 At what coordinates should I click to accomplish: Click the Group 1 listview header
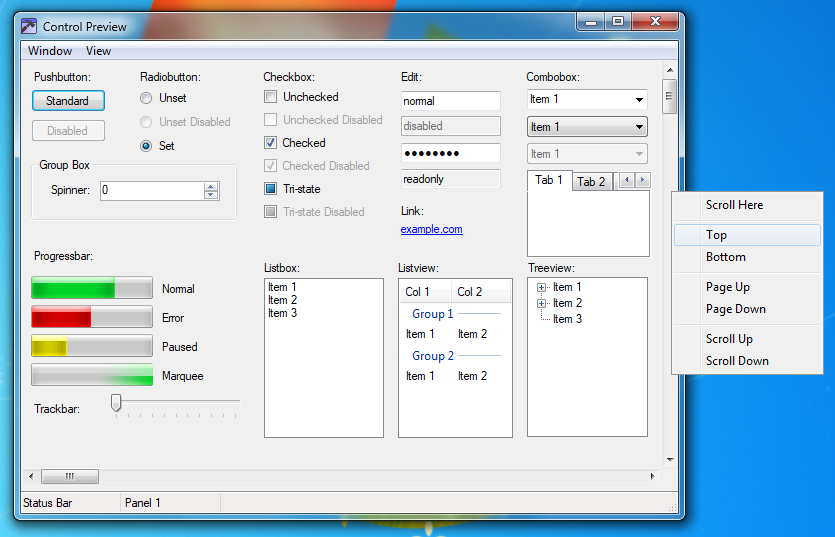[432, 314]
